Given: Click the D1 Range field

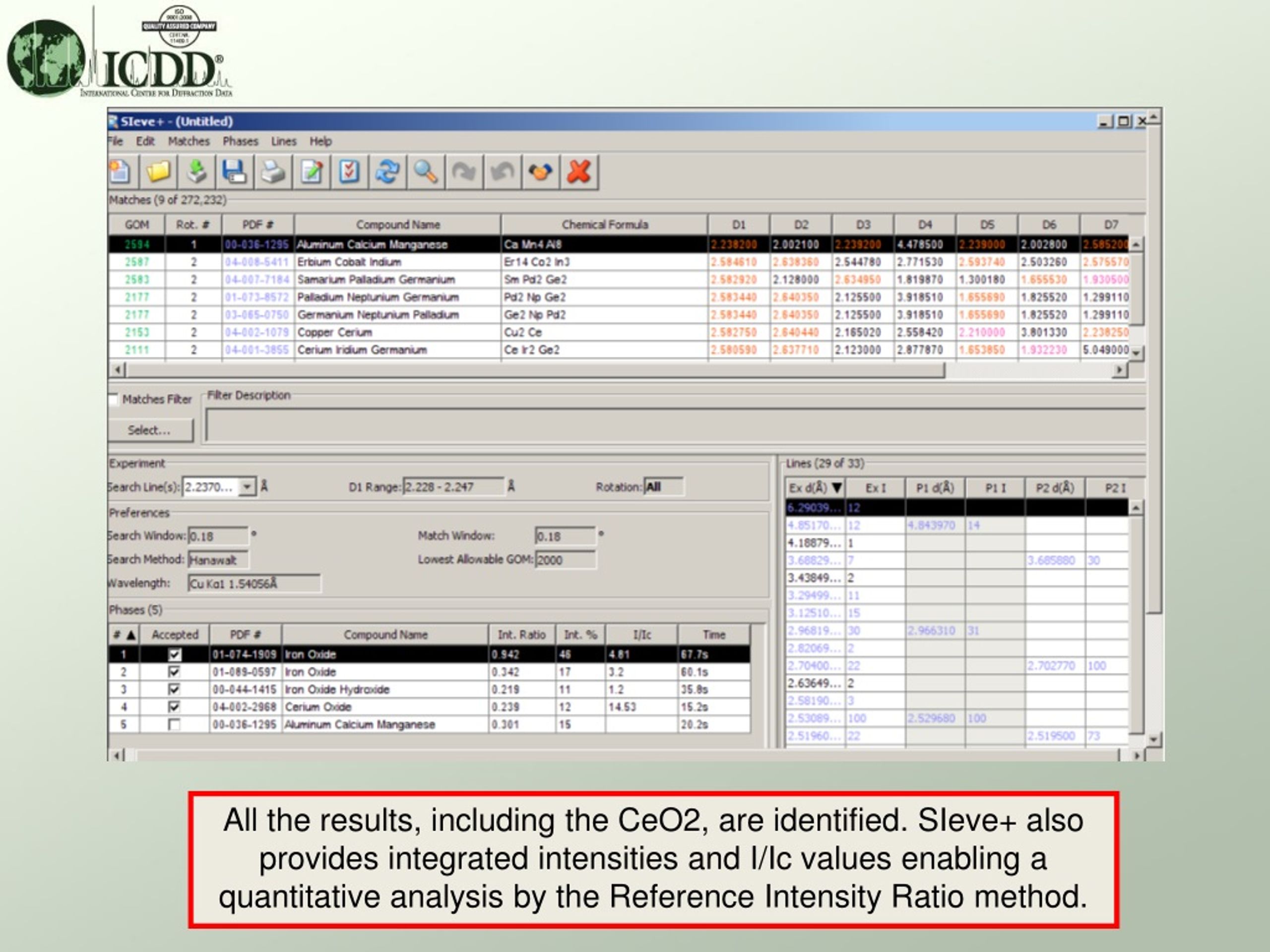Looking at the screenshot, I should (x=453, y=487).
